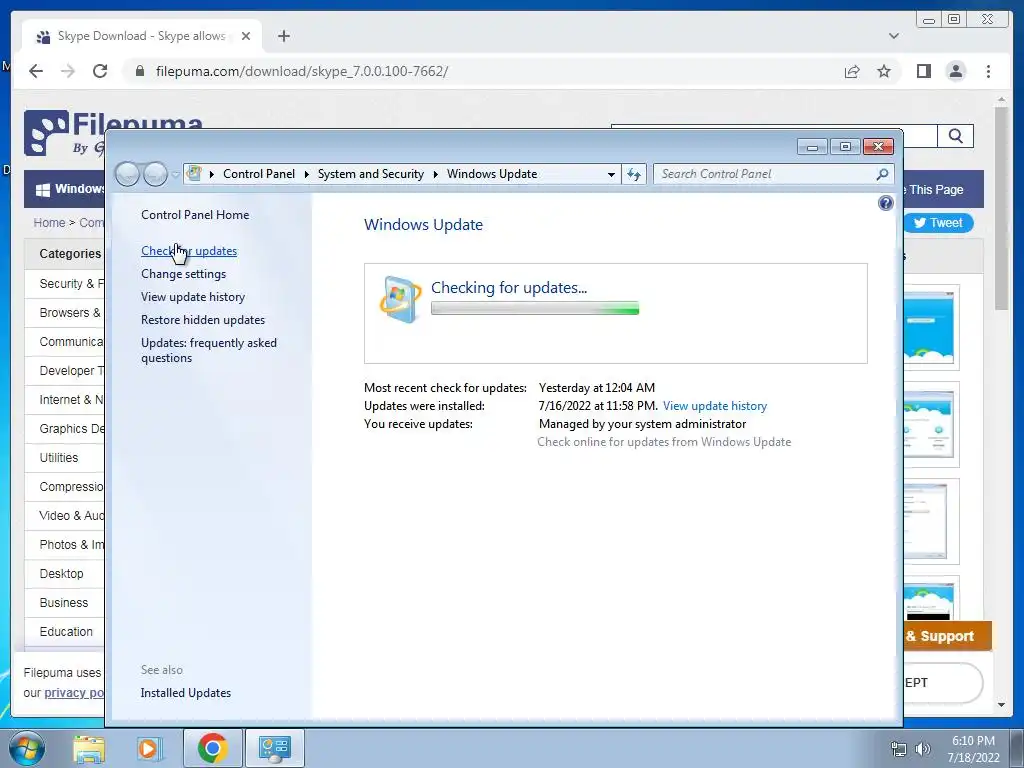Click the Control Panel forward arrow button
The height and width of the screenshot is (768, 1024).
click(x=155, y=174)
